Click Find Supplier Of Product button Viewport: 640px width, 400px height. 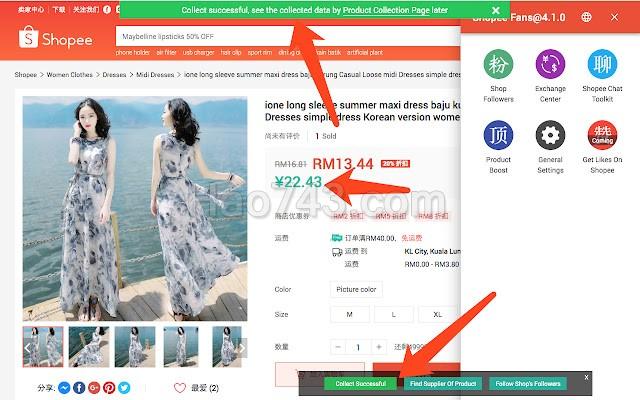pyautogui.click(x=443, y=384)
